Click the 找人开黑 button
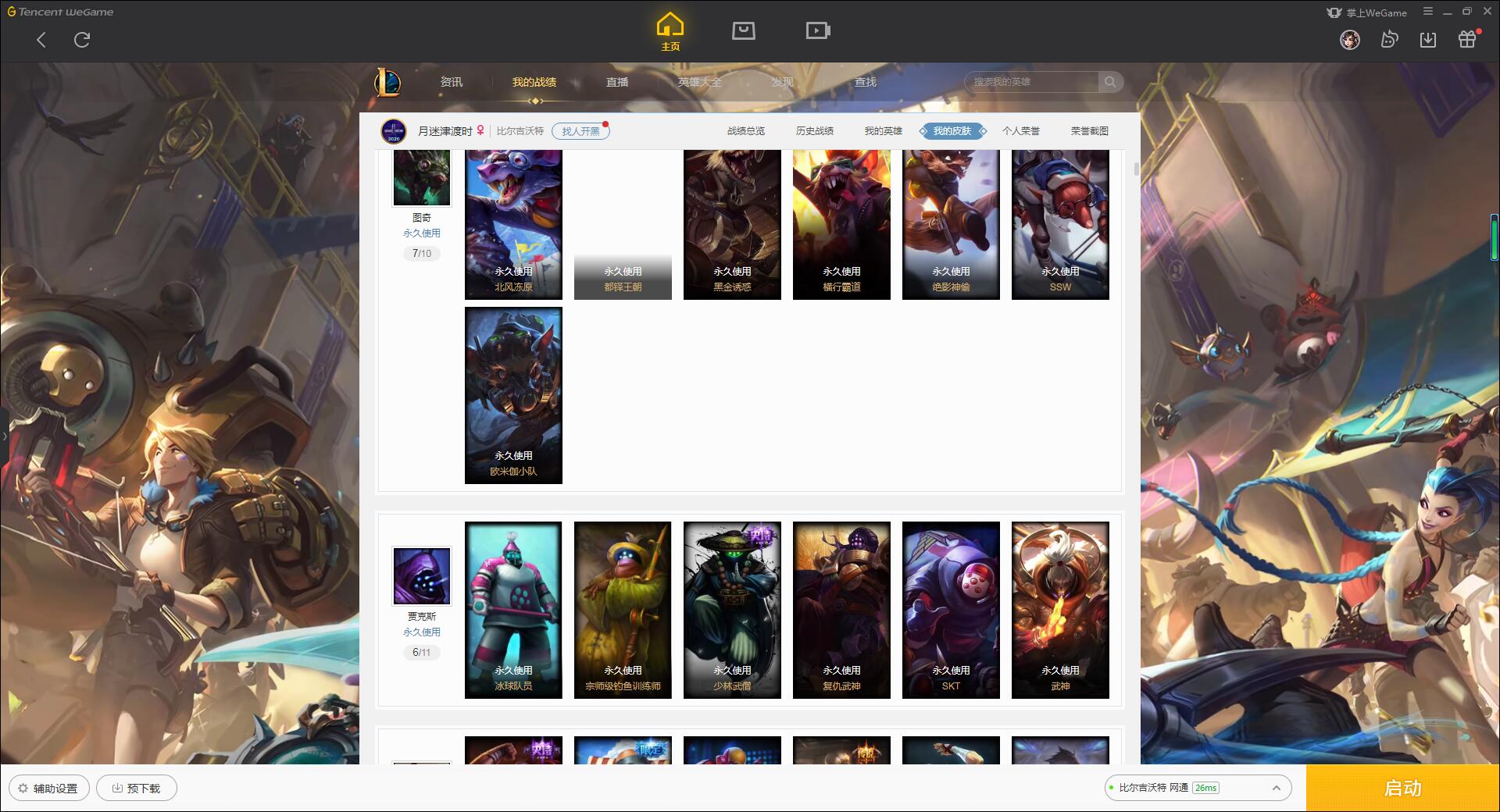 [580, 131]
